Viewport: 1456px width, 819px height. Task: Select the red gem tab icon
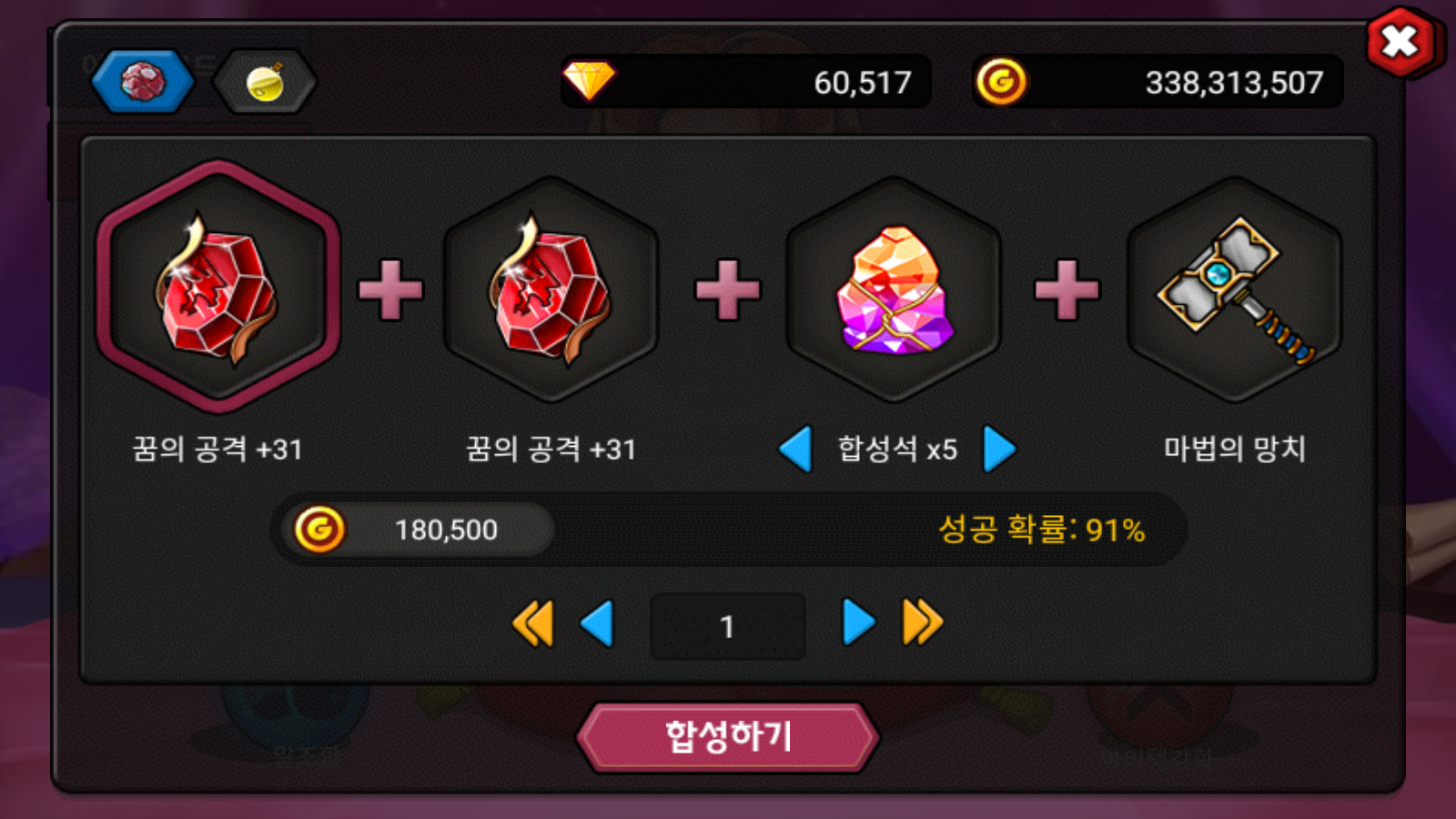[142, 82]
